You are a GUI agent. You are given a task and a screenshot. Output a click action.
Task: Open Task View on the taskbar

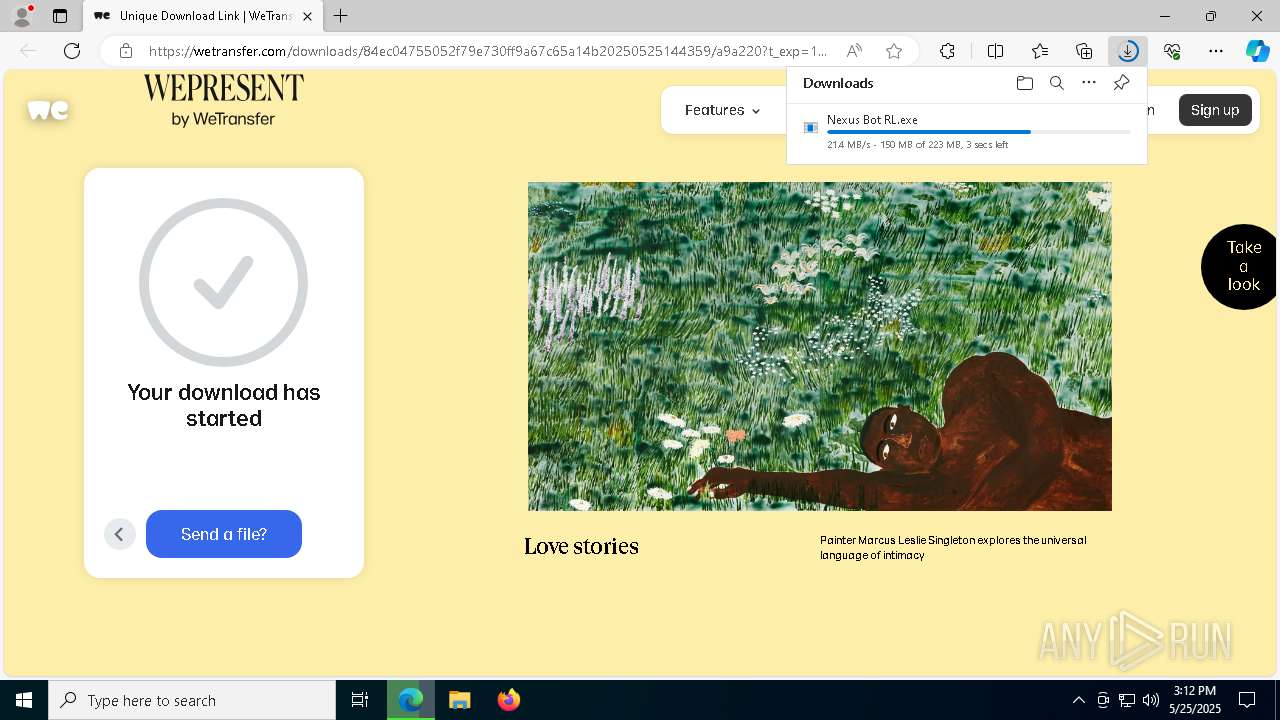360,700
